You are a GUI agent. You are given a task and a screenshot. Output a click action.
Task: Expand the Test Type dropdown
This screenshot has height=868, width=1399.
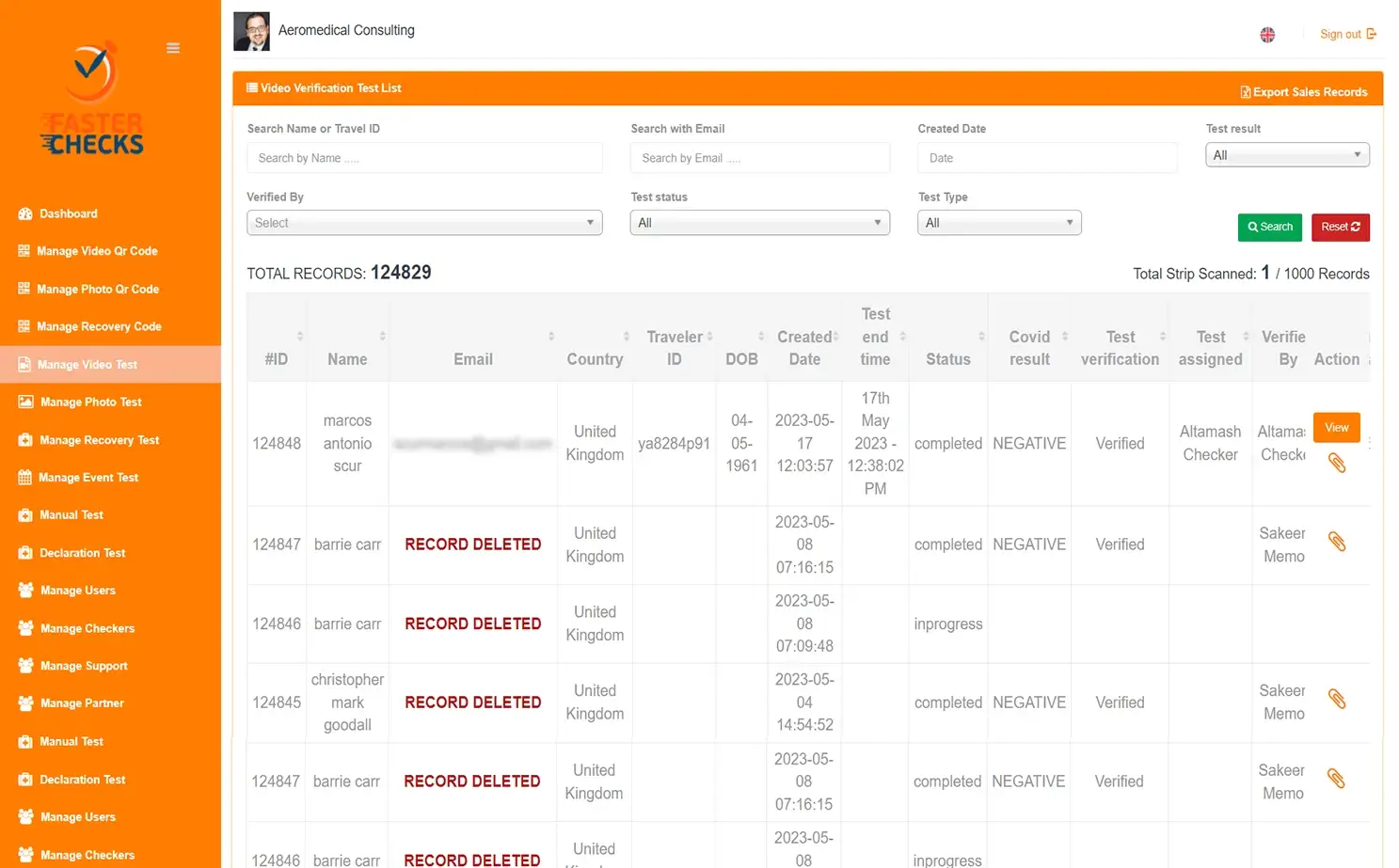point(998,222)
